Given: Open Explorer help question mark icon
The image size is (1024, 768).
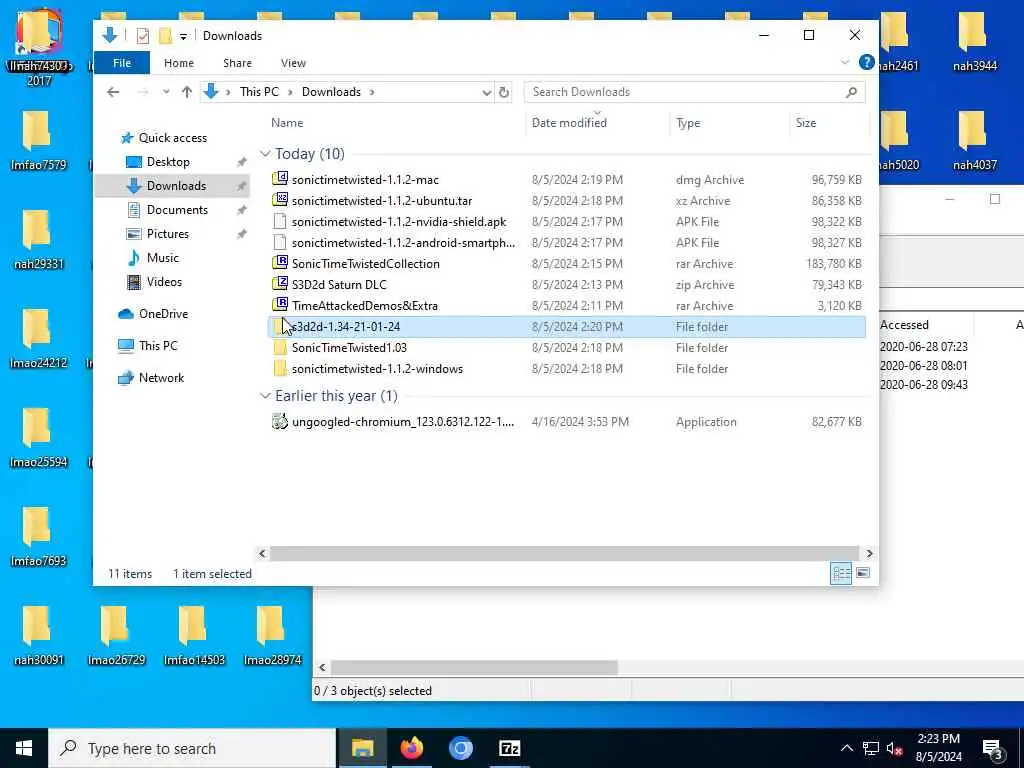Looking at the screenshot, I should coord(866,62).
